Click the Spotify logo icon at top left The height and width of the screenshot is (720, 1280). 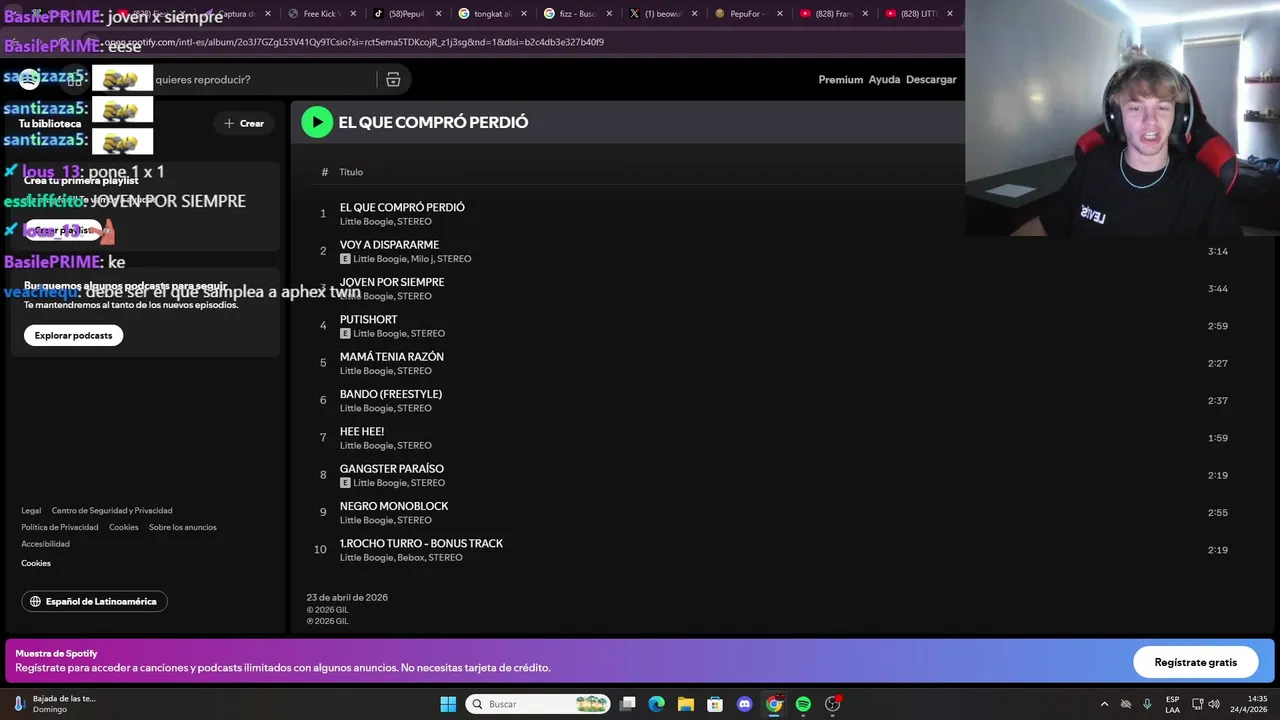coord(29,80)
